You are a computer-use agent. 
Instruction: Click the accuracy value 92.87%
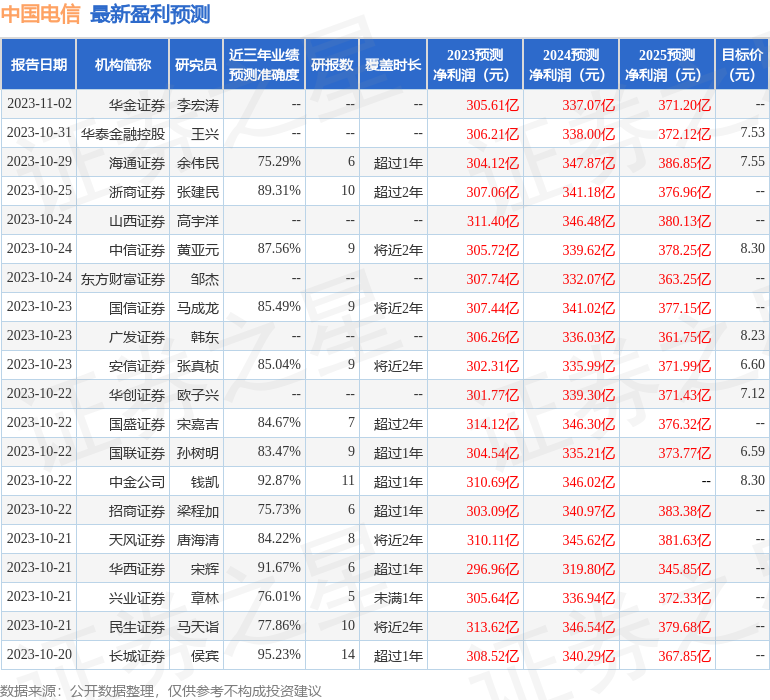point(279,480)
